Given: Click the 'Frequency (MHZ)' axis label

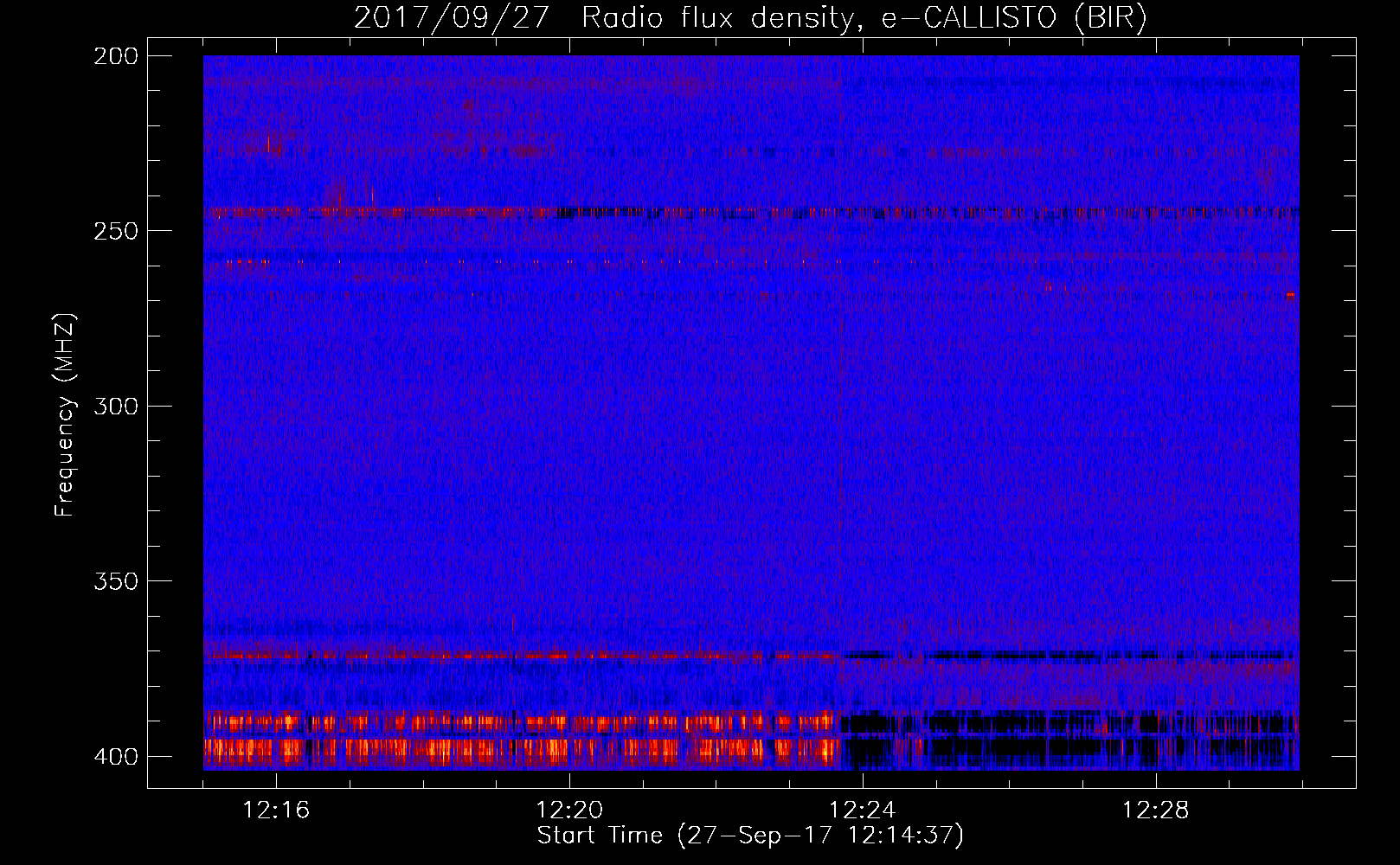Looking at the screenshot, I should point(65,414).
